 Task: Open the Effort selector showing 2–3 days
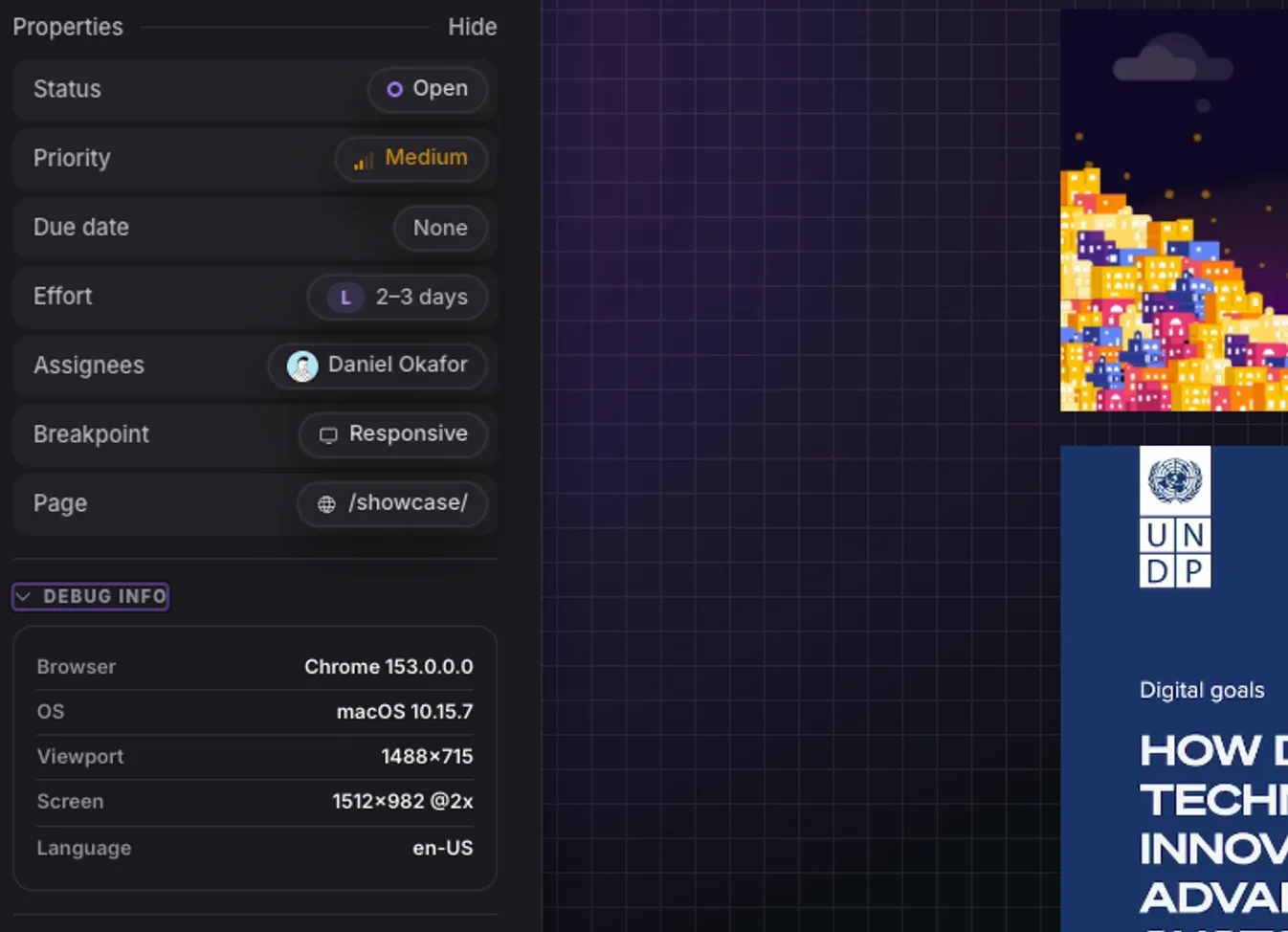point(397,297)
